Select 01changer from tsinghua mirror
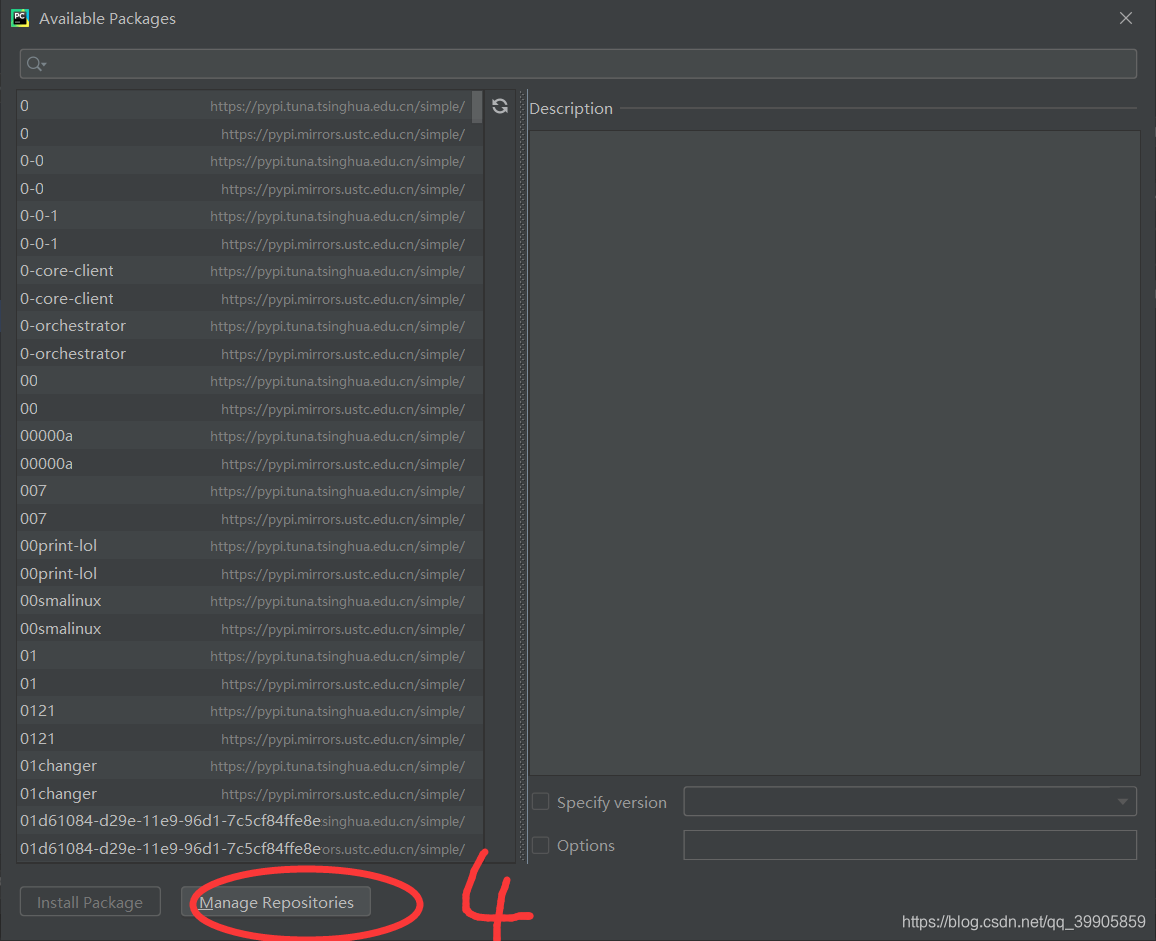The width and height of the screenshot is (1156, 941). click(x=250, y=765)
